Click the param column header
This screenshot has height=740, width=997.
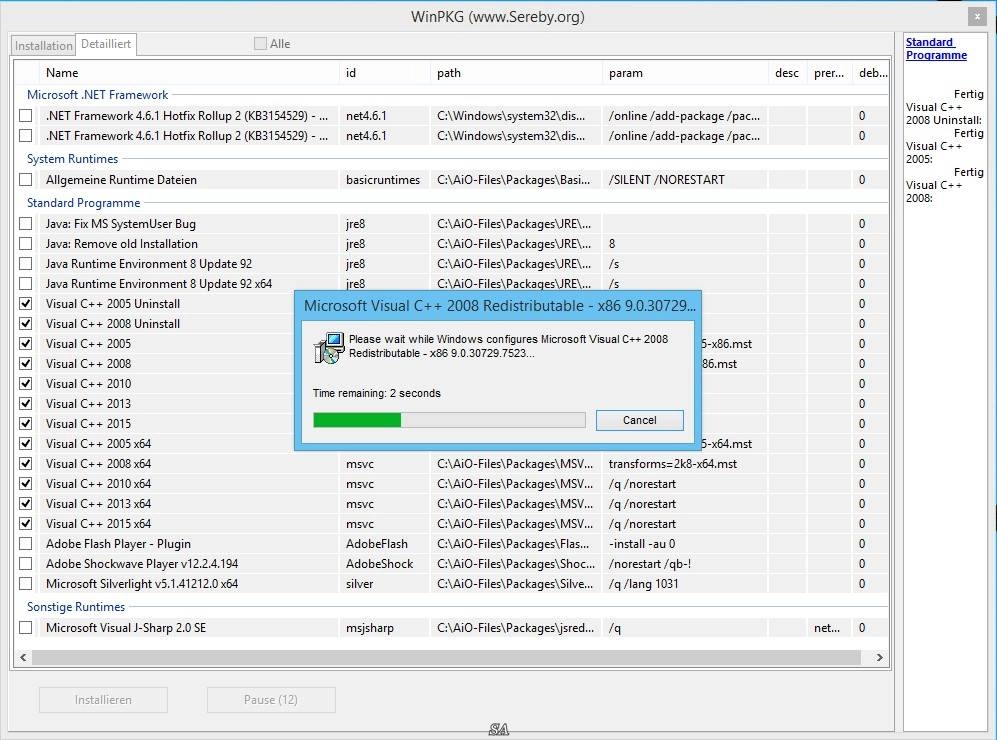(685, 72)
